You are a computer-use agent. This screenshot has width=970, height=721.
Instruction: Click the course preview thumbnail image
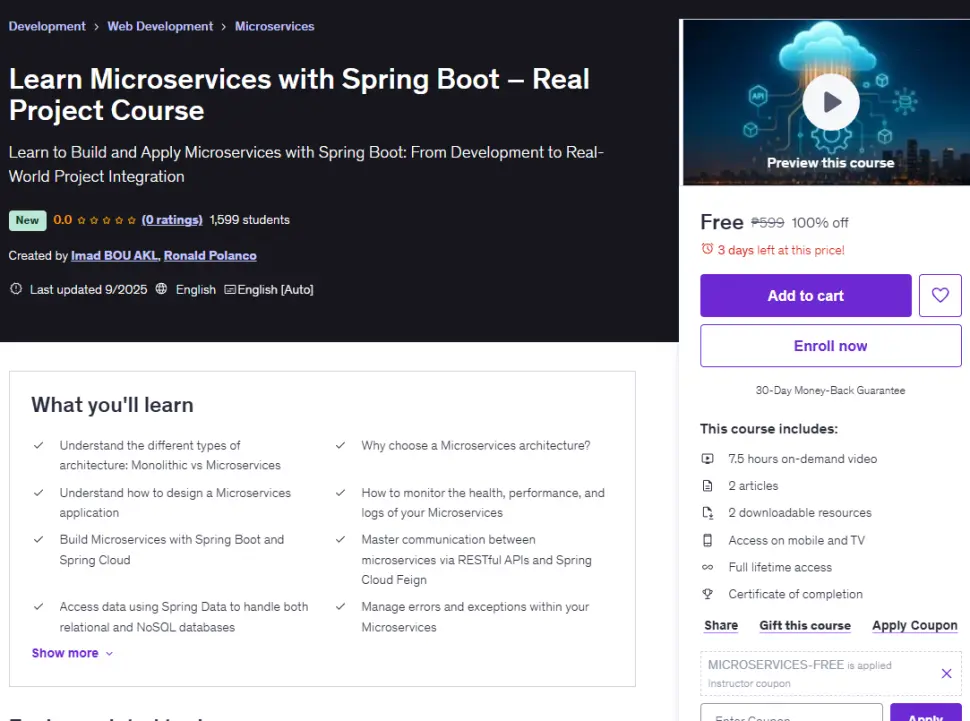[826, 102]
